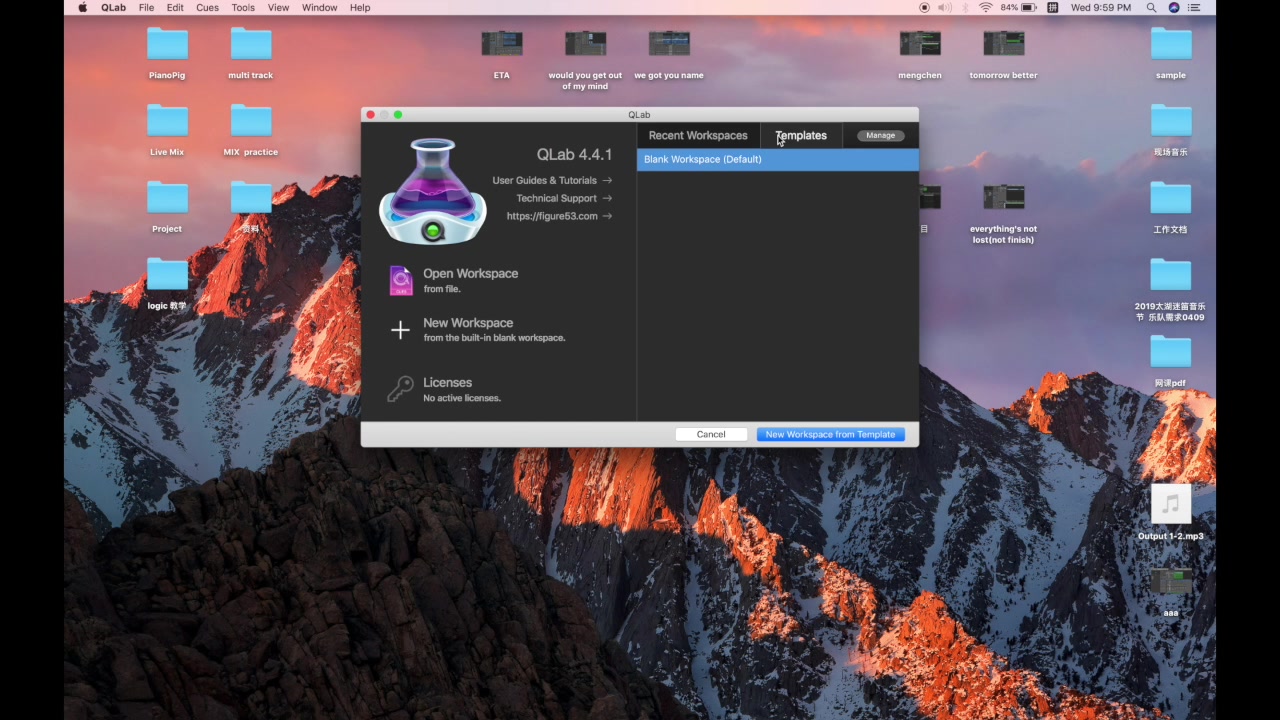Select the ETA project file icon
This screenshot has width=1280, height=720.
pos(501,44)
